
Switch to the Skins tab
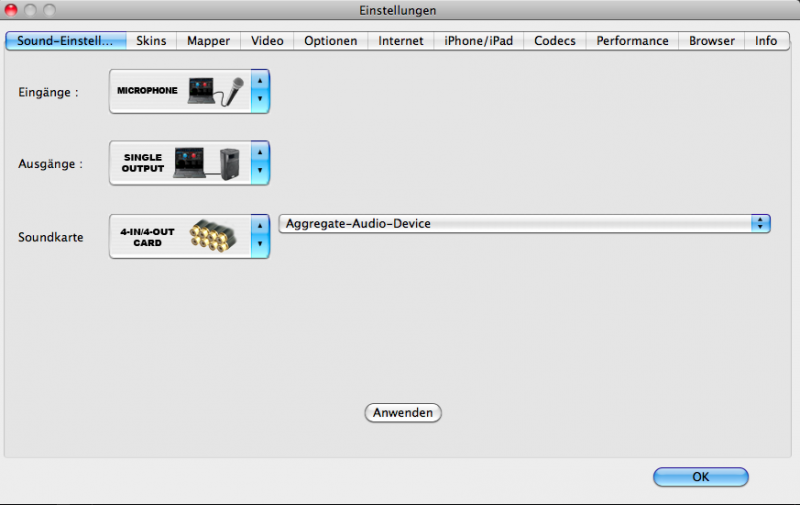coord(151,41)
